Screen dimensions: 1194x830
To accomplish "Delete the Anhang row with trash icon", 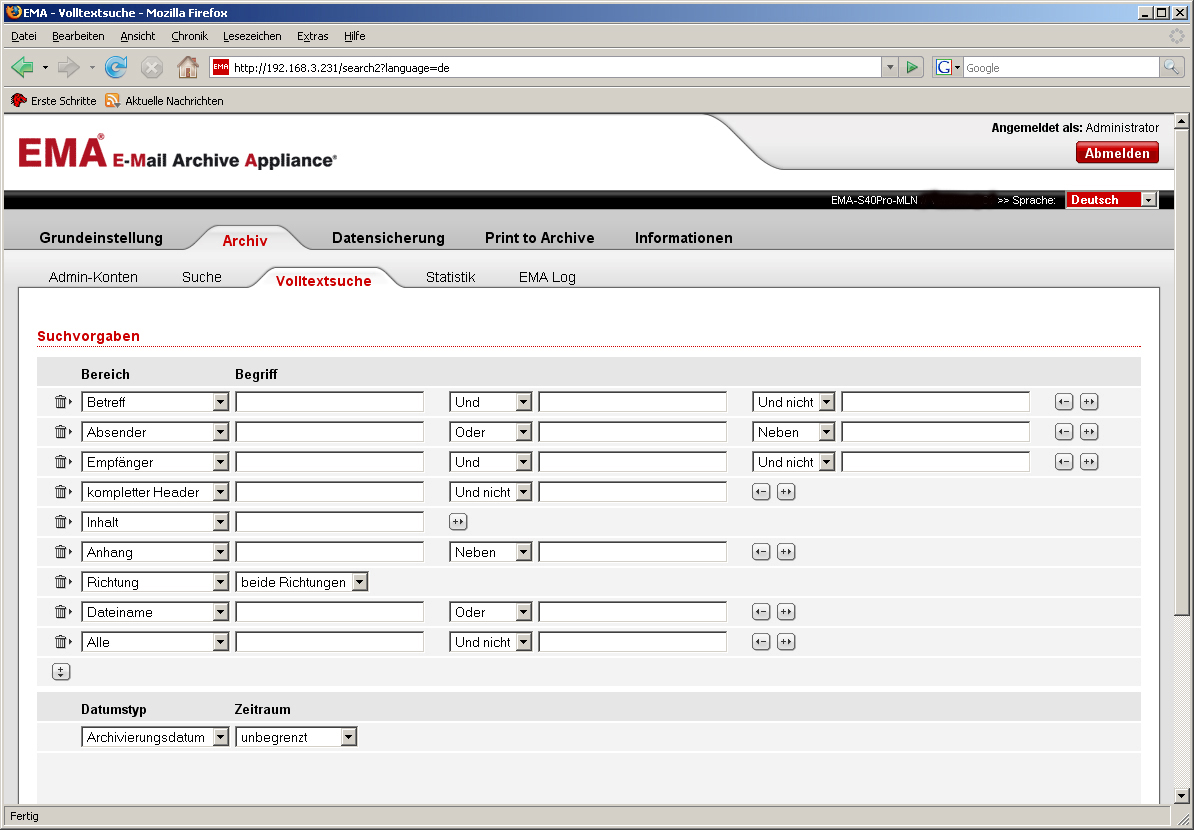I will click(x=61, y=552).
